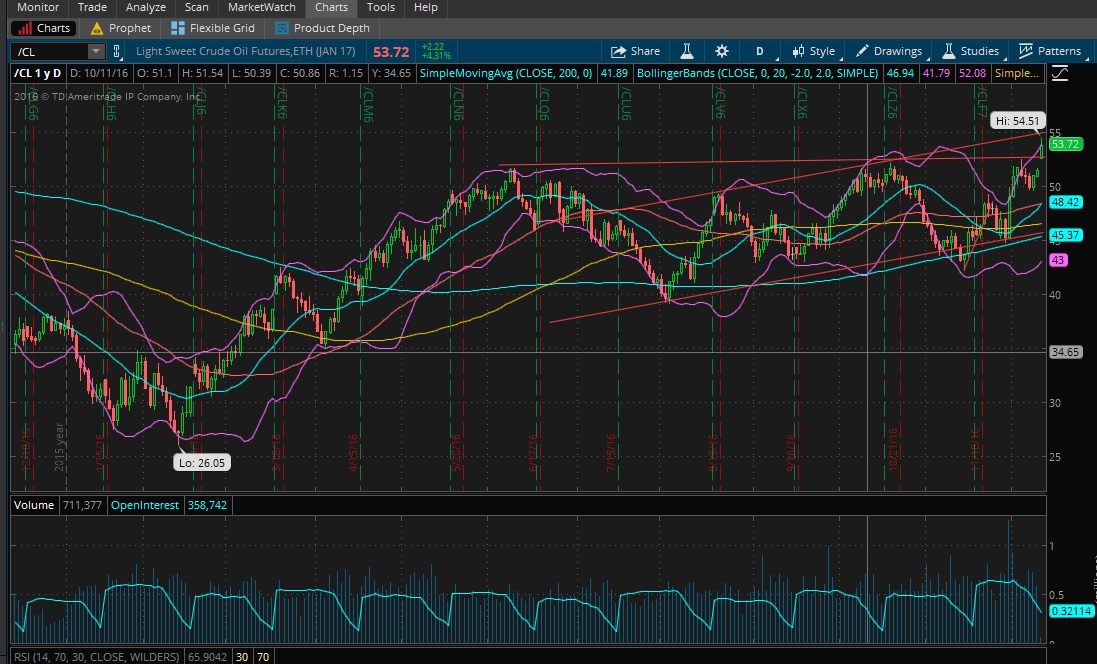The image size is (1097, 664).
Task: Click the BollingerBands study label
Action: 757,73
